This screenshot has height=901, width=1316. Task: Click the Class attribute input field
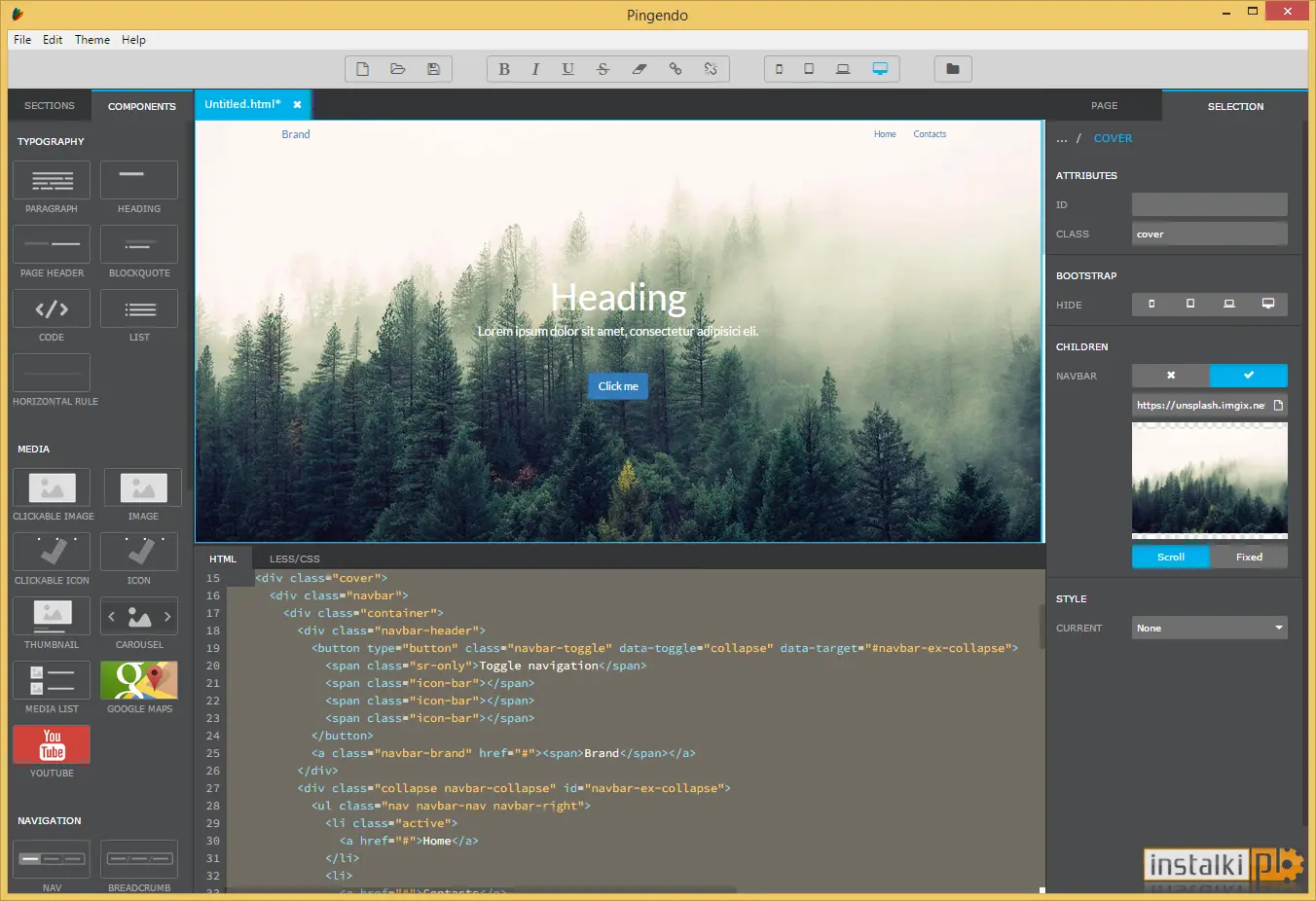1210,234
